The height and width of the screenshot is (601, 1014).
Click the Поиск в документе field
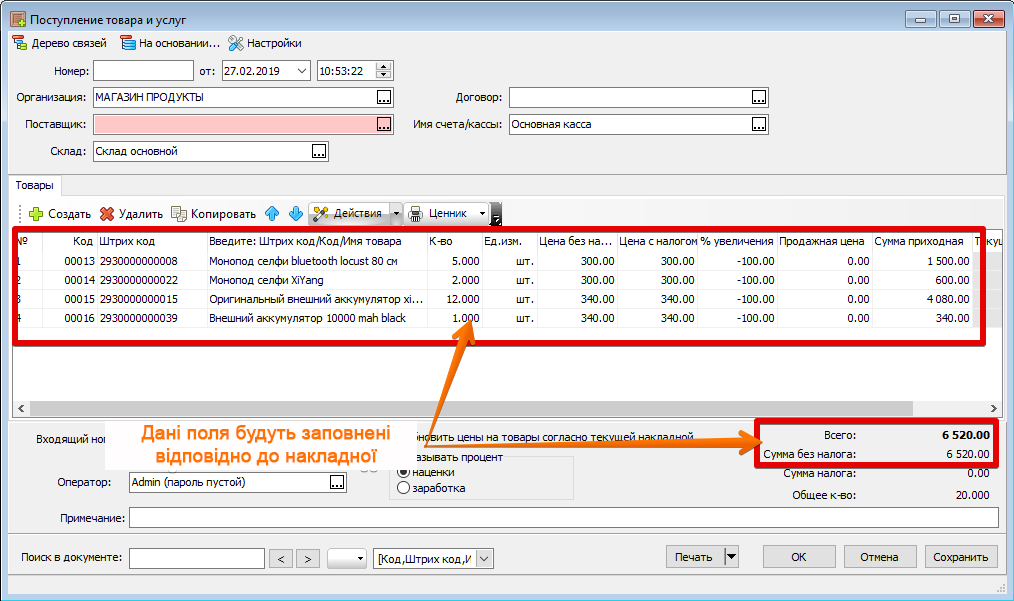coord(197,558)
